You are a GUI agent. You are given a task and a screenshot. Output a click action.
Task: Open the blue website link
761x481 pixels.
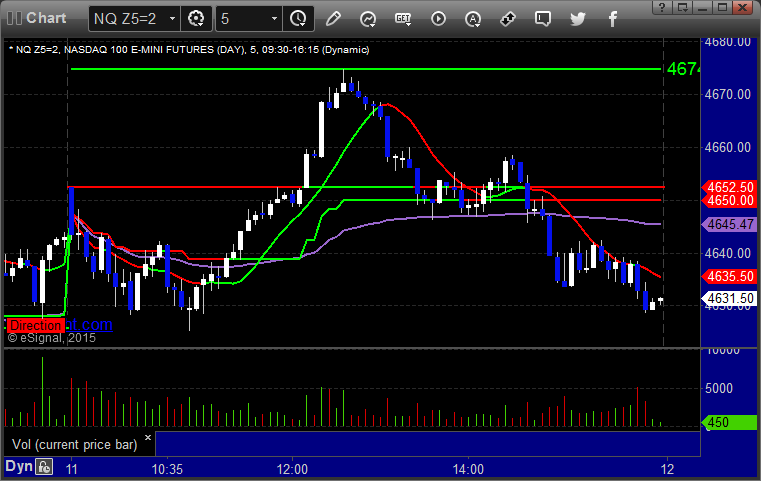click(89, 324)
